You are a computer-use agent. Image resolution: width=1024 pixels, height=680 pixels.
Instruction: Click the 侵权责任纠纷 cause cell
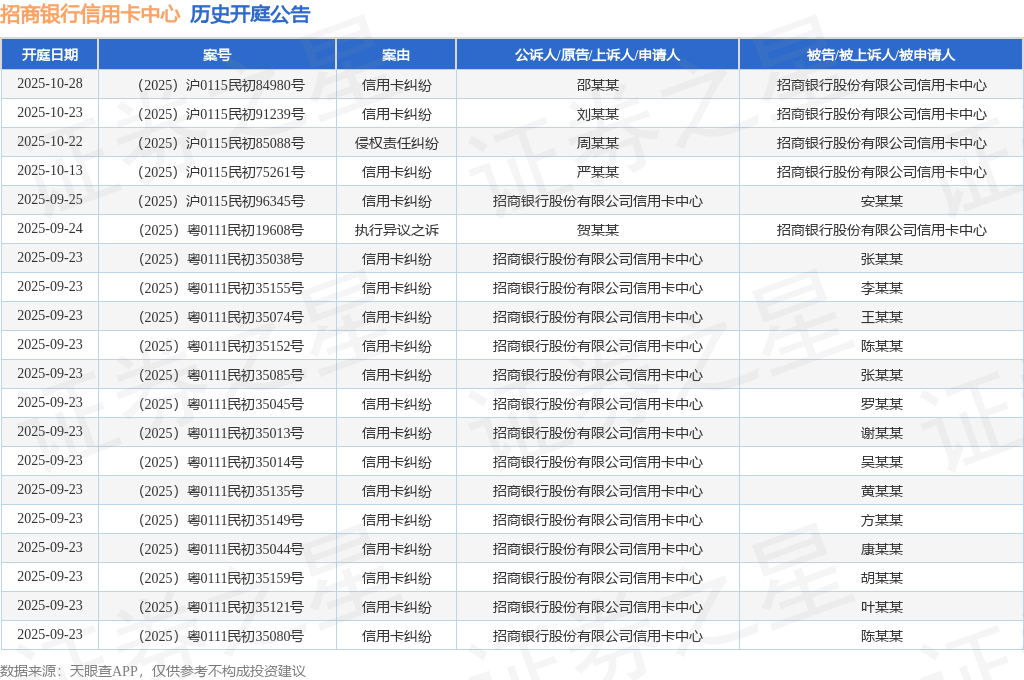click(396, 143)
